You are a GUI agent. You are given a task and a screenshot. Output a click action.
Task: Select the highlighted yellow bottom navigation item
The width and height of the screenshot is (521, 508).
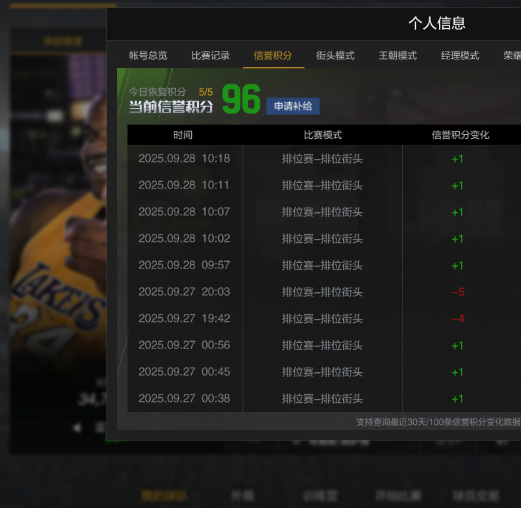point(164,496)
